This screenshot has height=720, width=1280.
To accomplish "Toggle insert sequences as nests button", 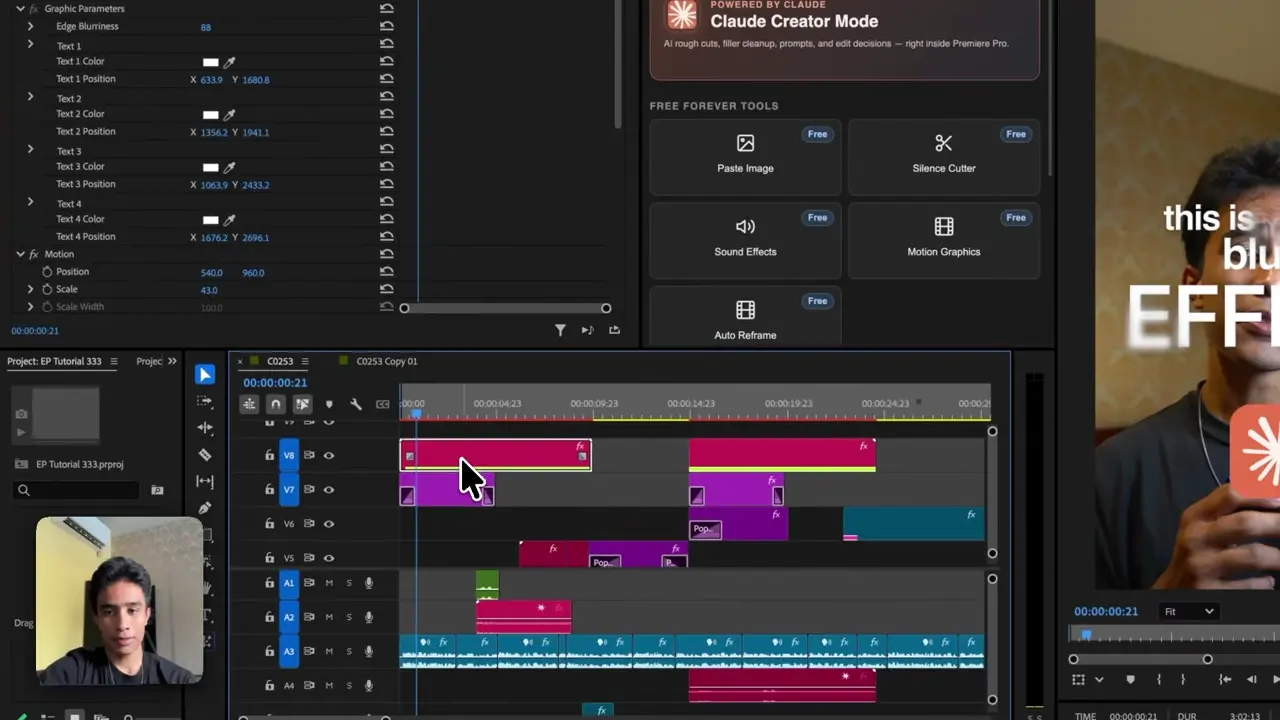I will click(248, 404).
